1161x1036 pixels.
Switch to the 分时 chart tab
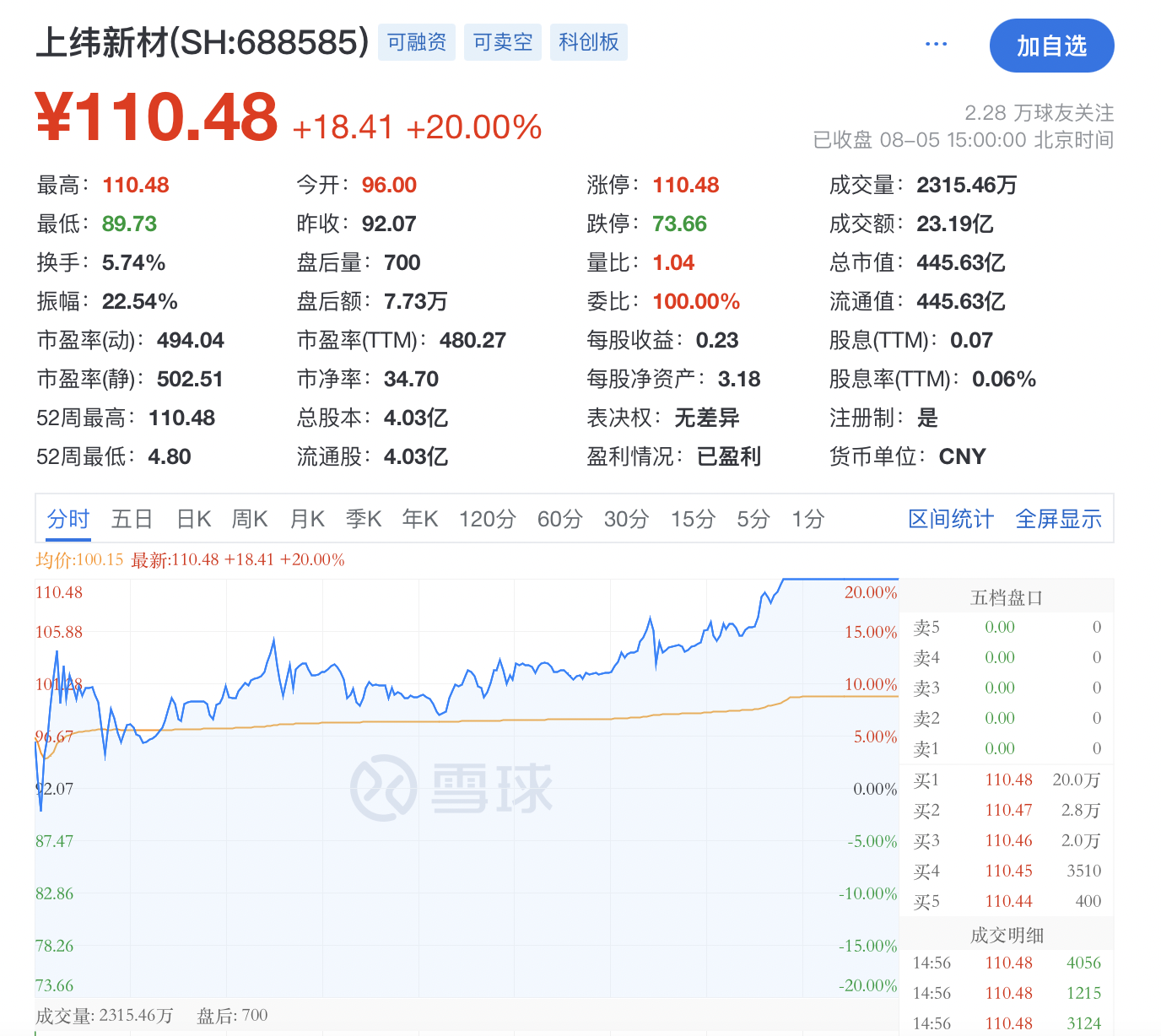click(x=68, y=519)
